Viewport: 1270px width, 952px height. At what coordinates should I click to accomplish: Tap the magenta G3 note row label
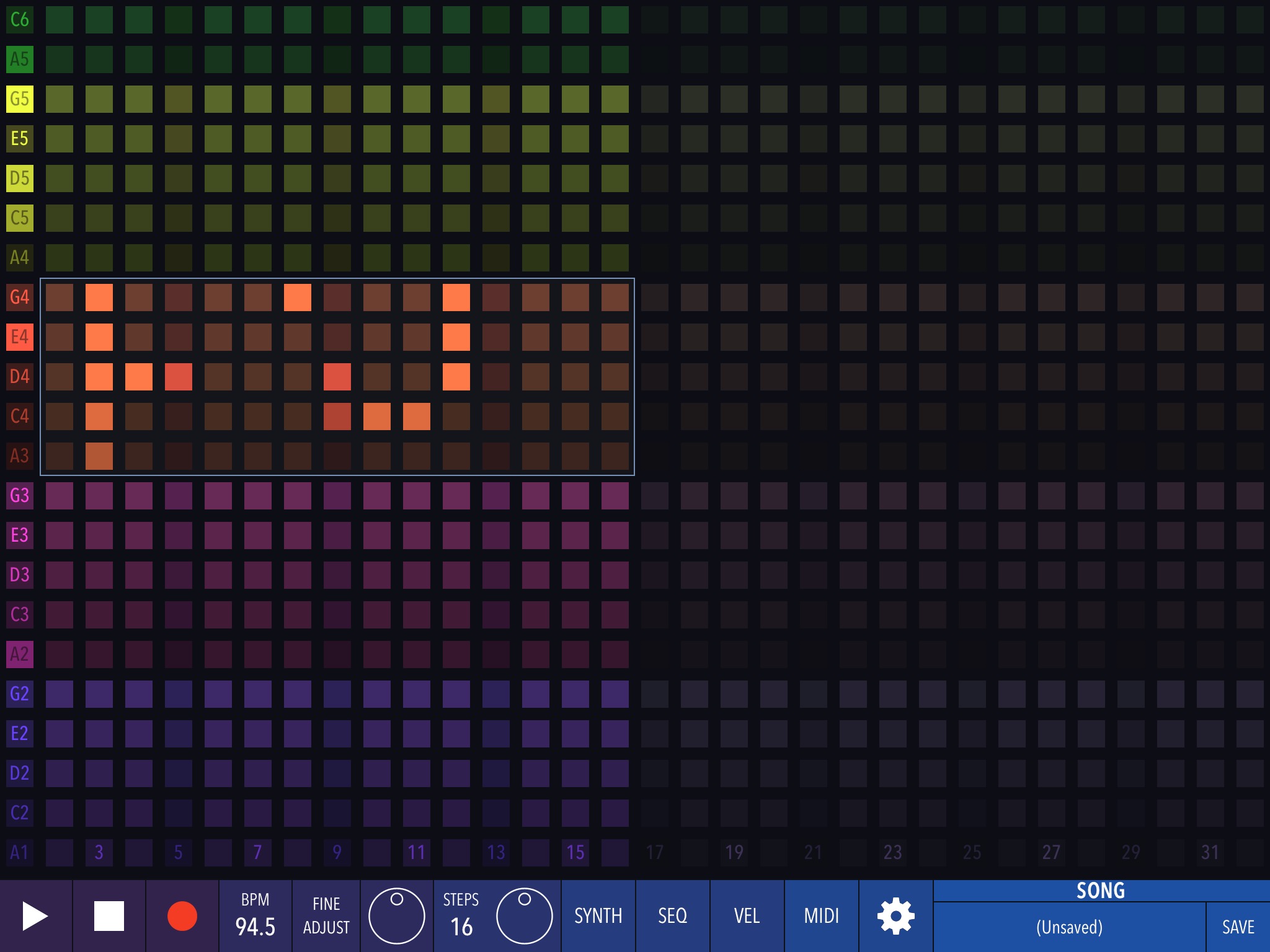[x=20, y=496]
